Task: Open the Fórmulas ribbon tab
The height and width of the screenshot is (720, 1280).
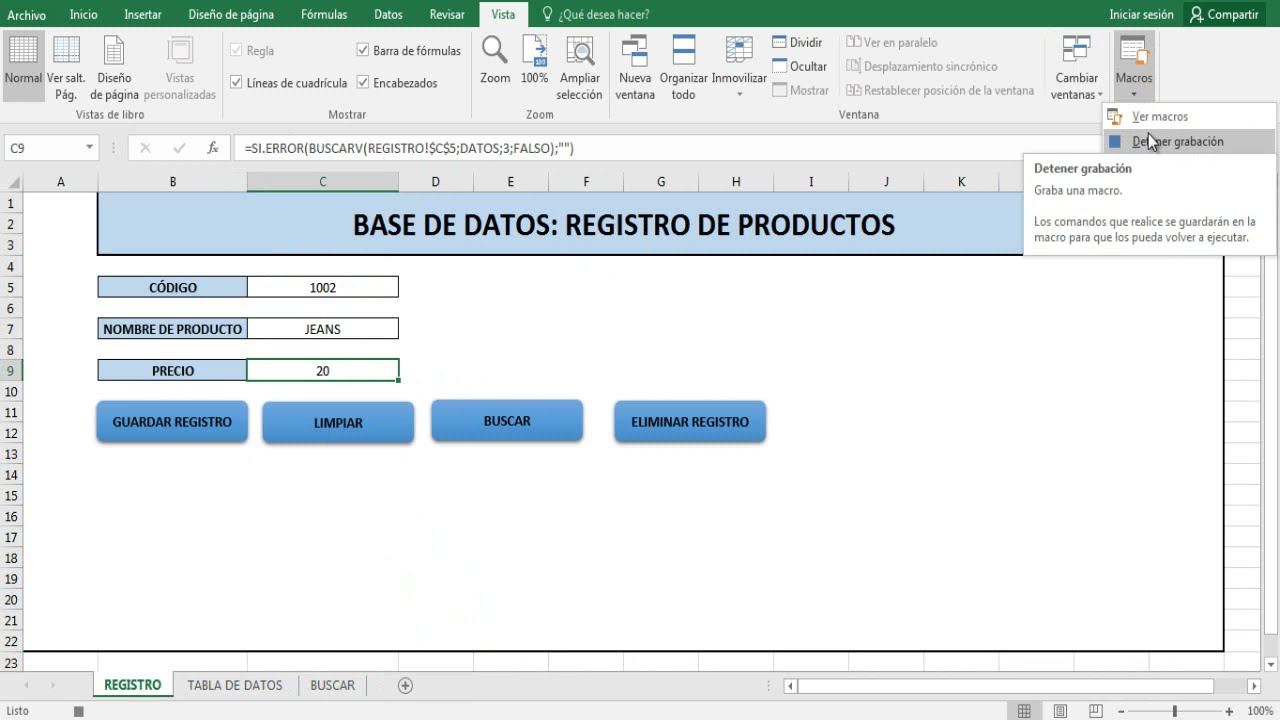Action: pos(324,15)
